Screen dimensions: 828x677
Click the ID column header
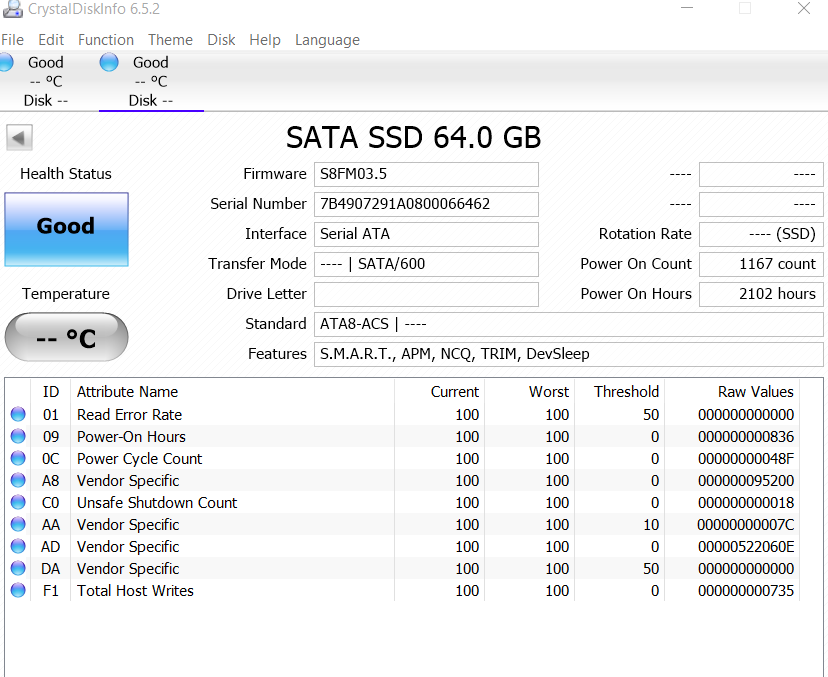click(51, 392)
